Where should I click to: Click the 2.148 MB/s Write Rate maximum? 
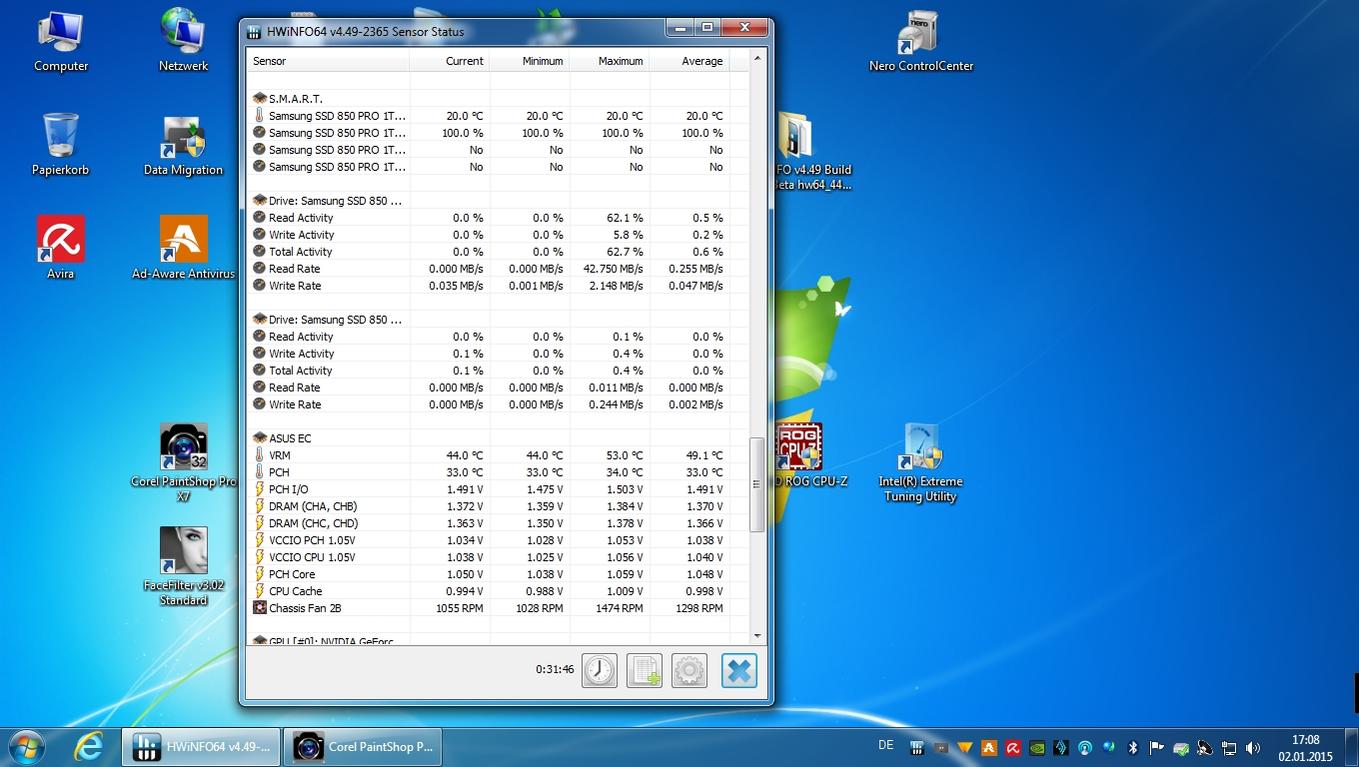(x=616, y=286)
